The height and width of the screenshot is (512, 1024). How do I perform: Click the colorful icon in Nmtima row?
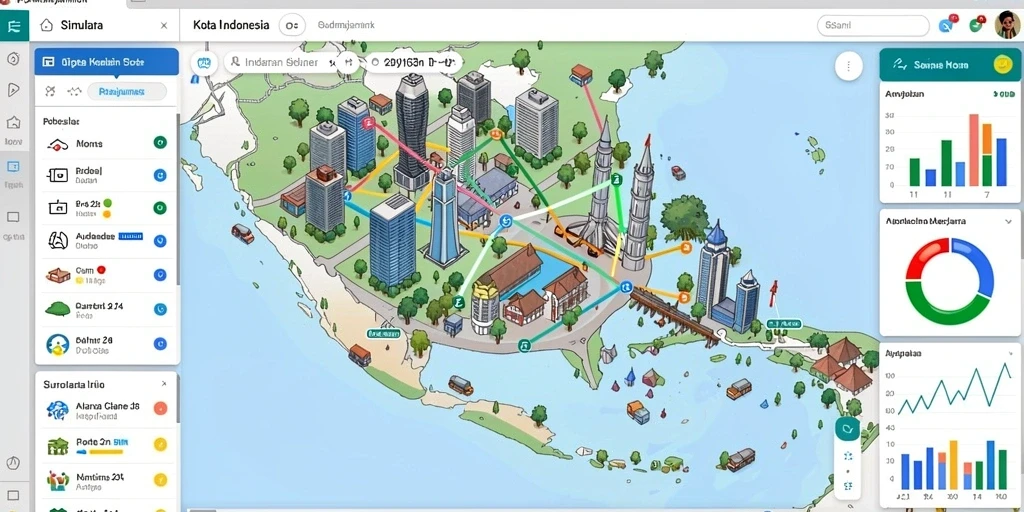[57, 481]
